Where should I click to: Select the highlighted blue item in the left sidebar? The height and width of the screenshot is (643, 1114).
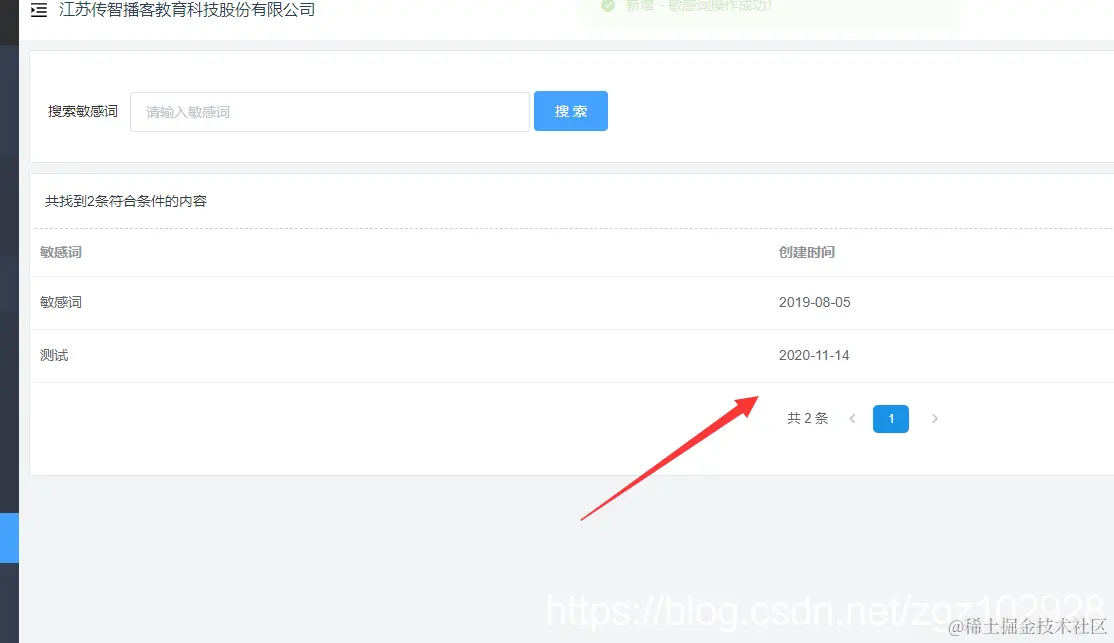(9, 538)
